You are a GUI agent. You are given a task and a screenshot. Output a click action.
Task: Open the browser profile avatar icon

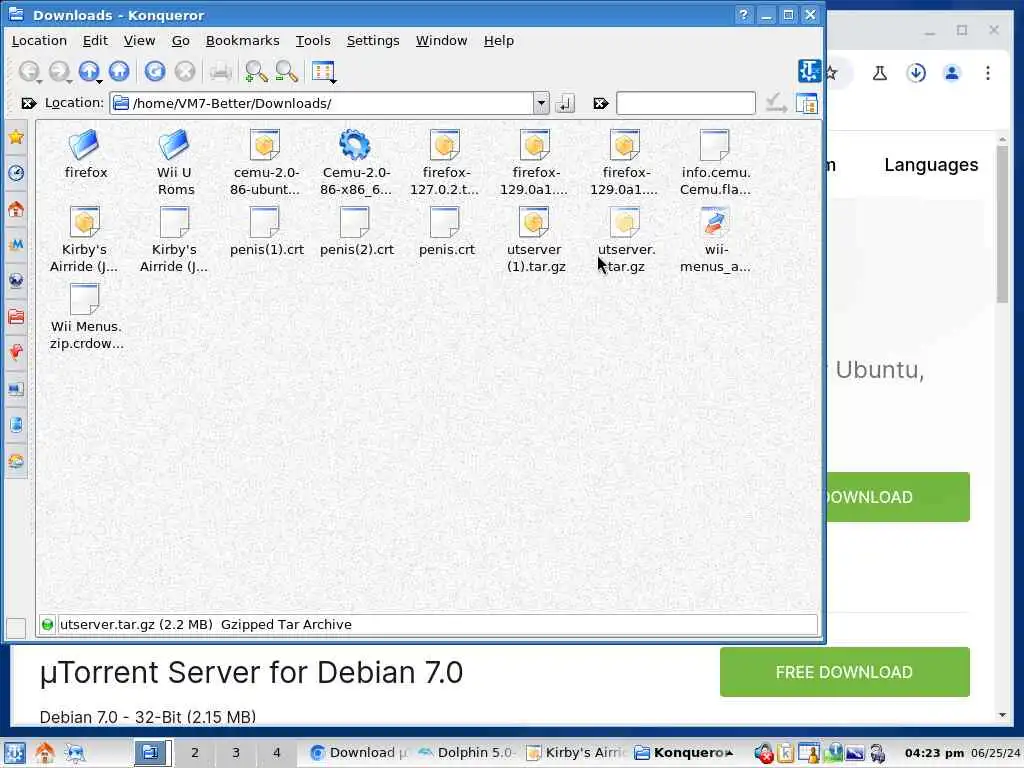(952, 73)
